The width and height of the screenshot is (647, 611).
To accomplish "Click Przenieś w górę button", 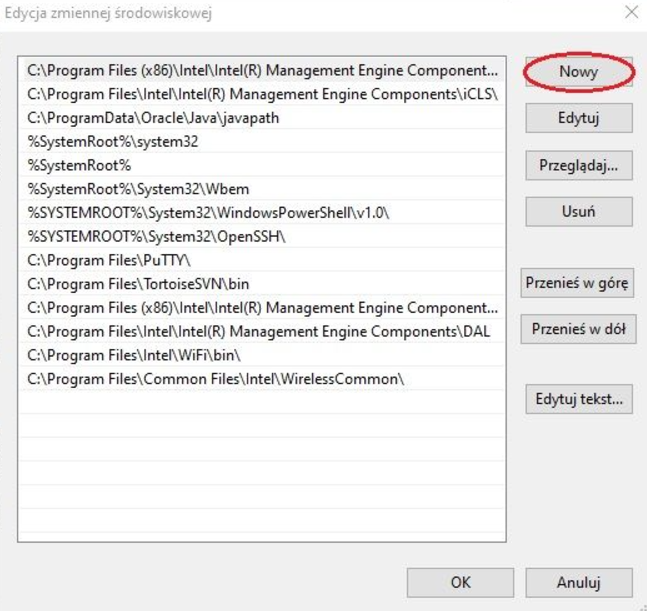I will tap(578, 283).
